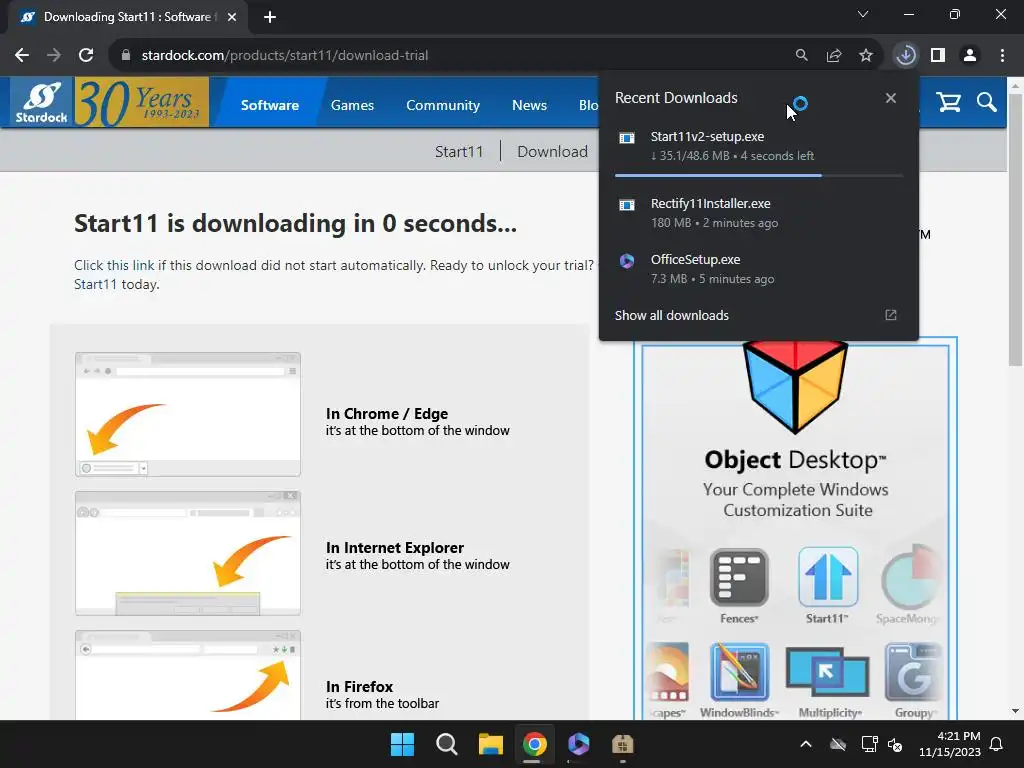Click the share page icon in address bar
Viewport: 1024px width, 768px height.
click(x=833, y=56)
